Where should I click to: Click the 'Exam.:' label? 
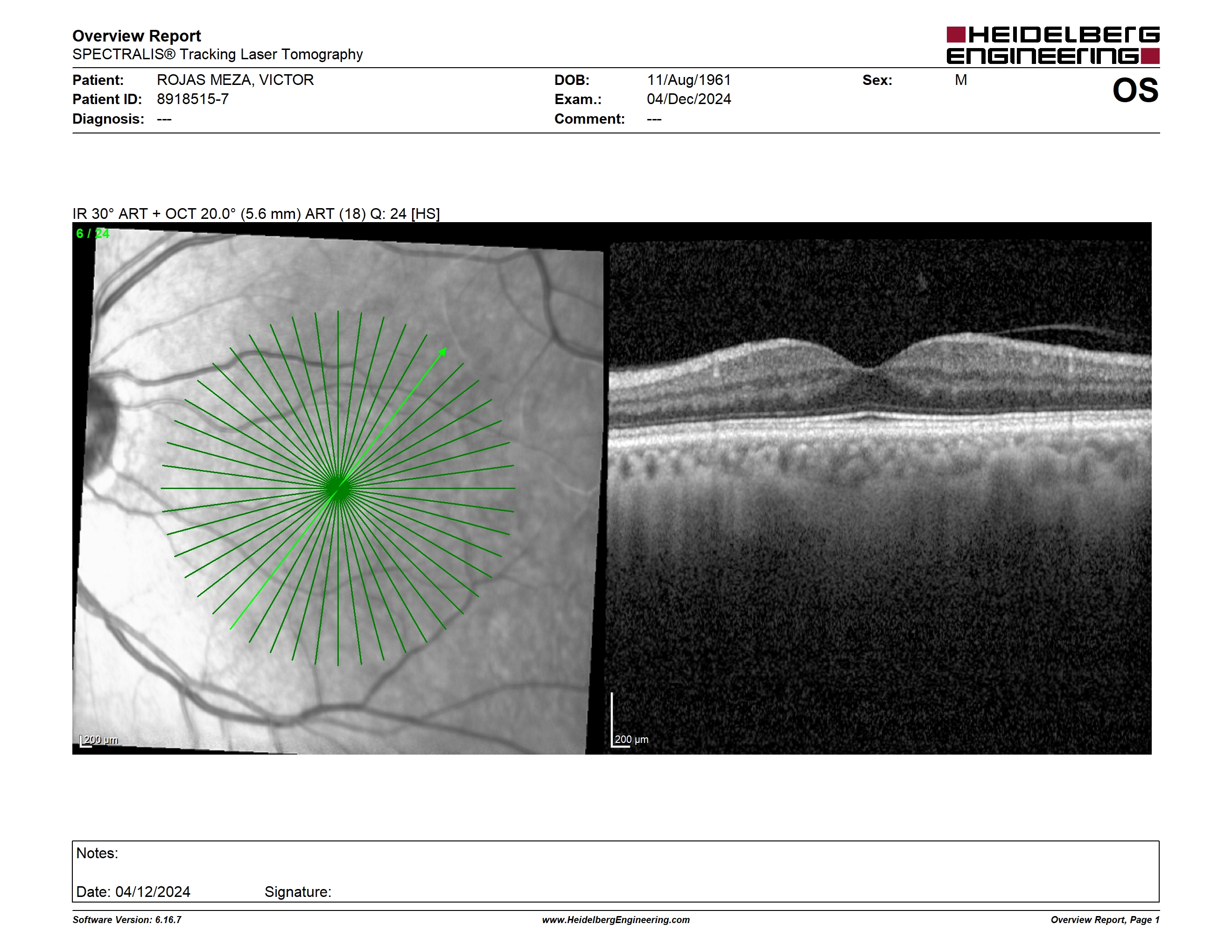coord(578,99)
